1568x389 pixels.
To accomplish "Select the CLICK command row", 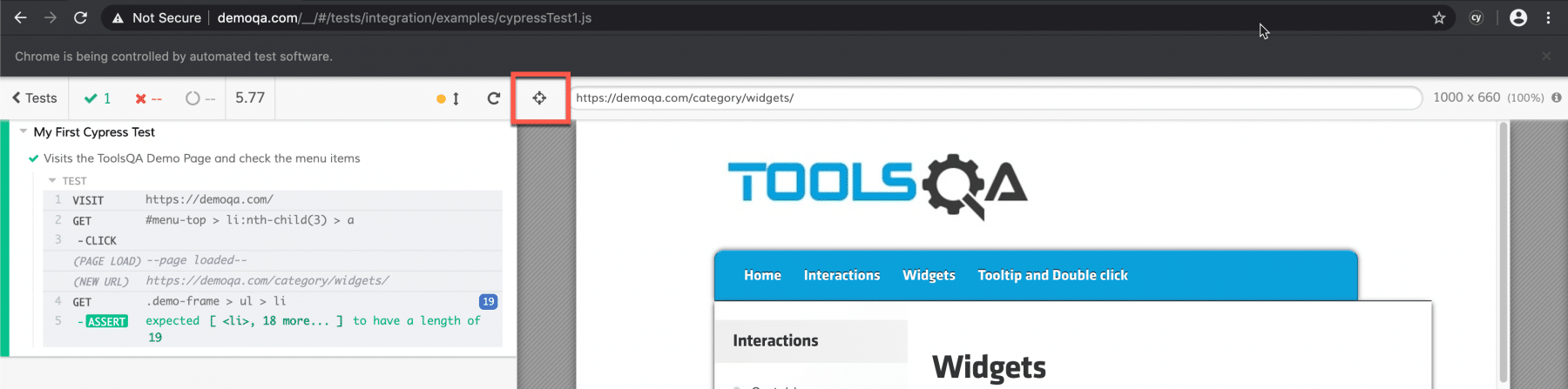I will pyautogui.click(x=273, y=240).
